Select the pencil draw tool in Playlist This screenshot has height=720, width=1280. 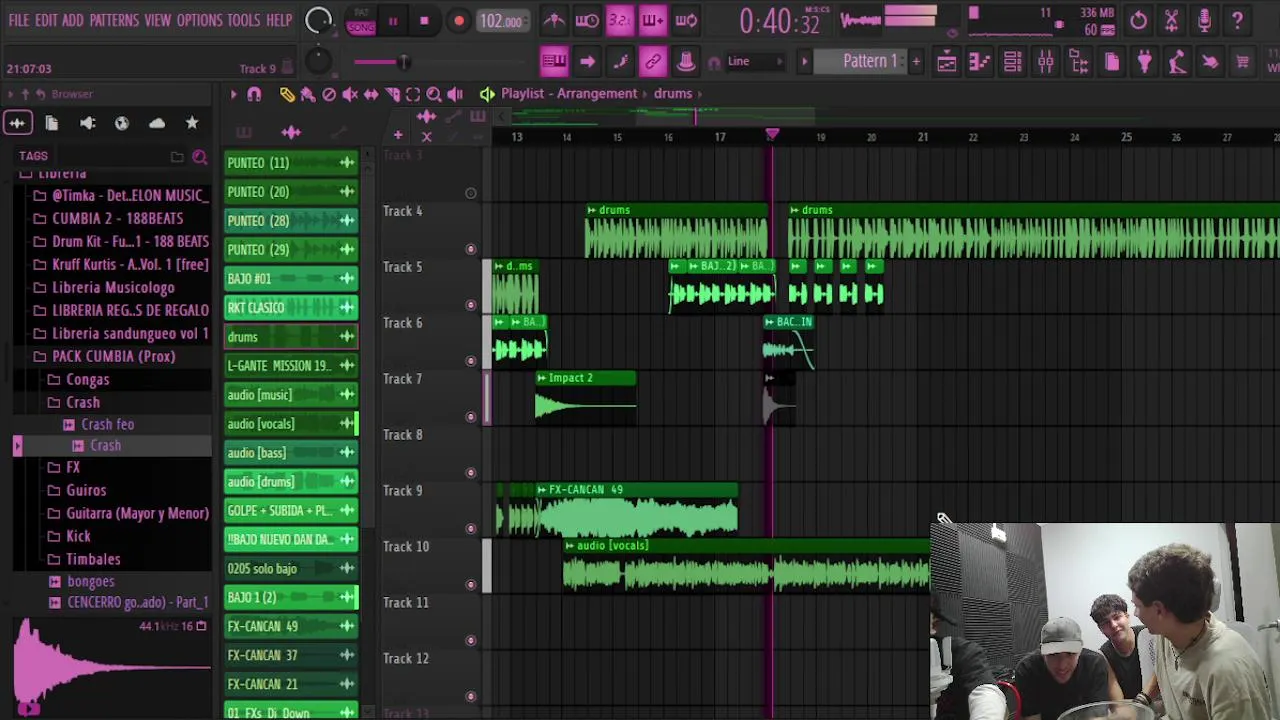click(x=287, y=94)
